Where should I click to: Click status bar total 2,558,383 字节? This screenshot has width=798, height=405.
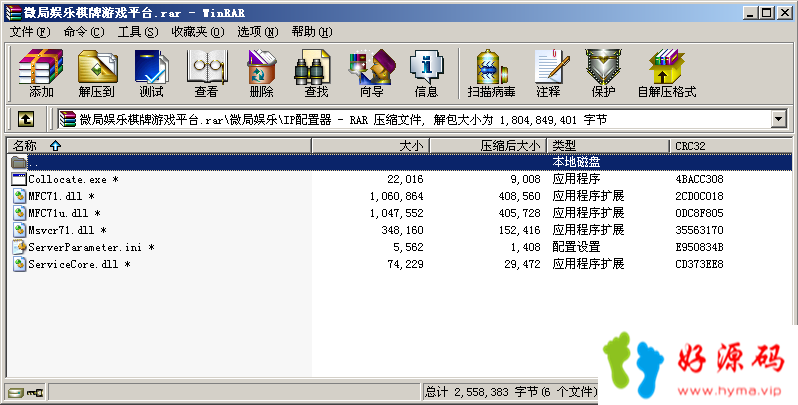pos(481,392)
